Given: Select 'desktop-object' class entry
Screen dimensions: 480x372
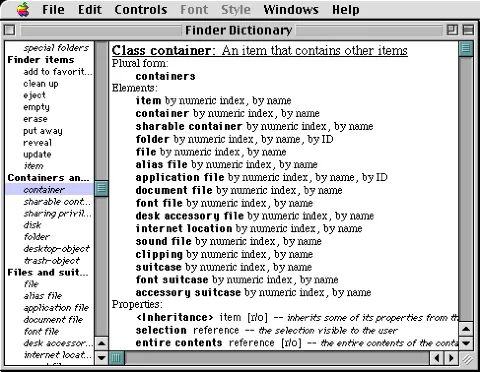Looking at the screenshot, I should pos(56,249).
